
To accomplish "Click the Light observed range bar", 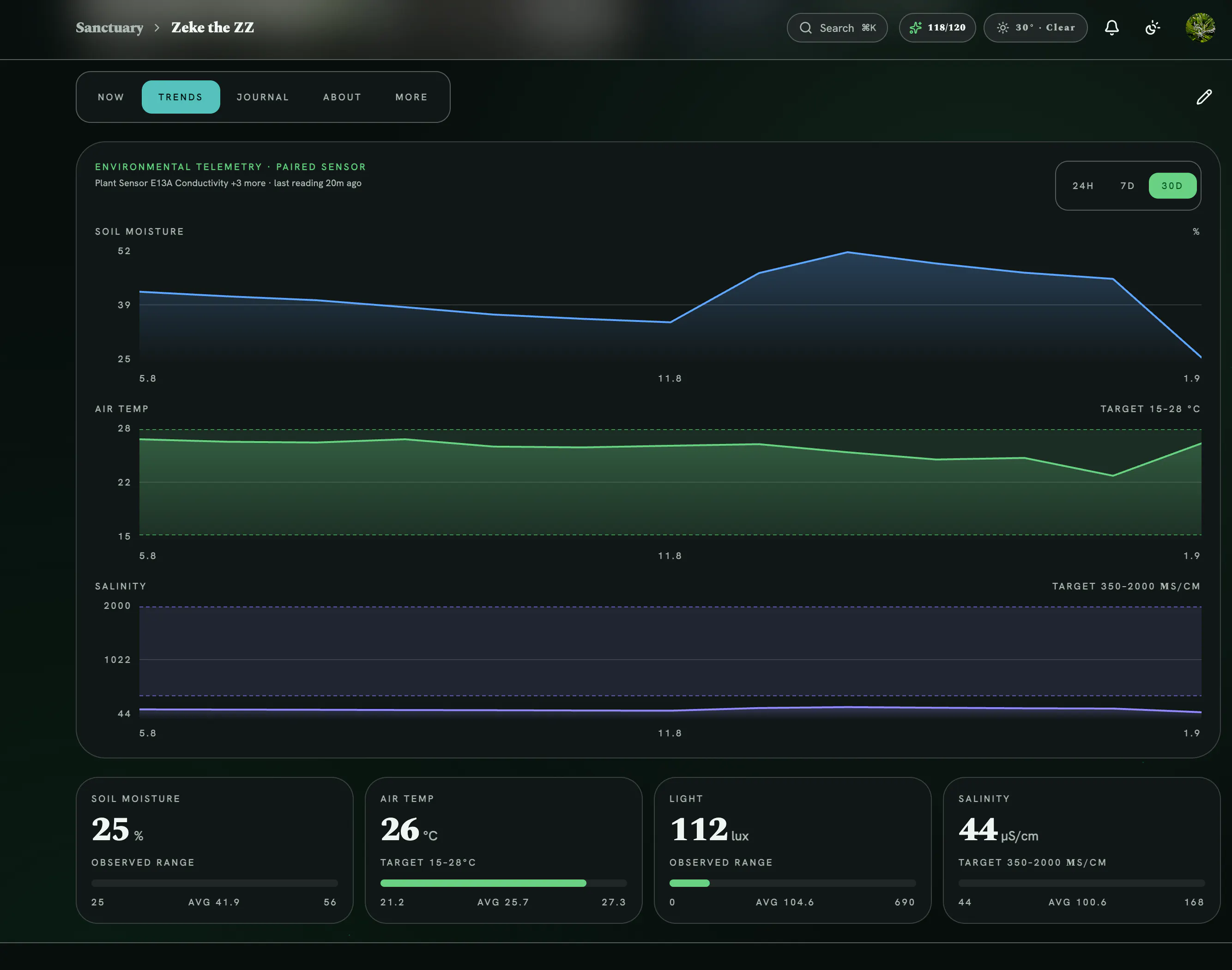I will pyautogui.click(x=792, y=883).
